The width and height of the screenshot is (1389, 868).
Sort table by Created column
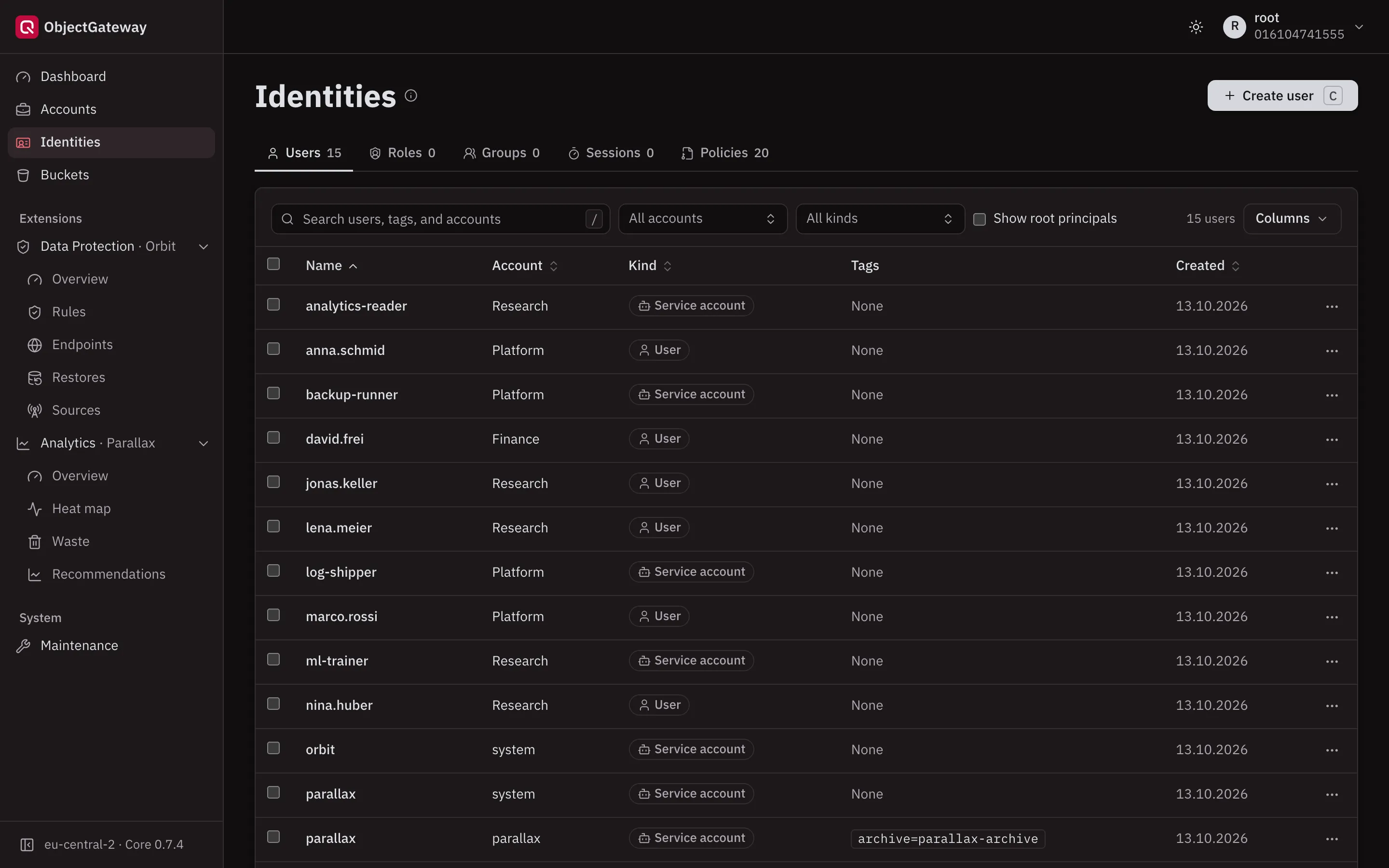[x=1208, y=266]
